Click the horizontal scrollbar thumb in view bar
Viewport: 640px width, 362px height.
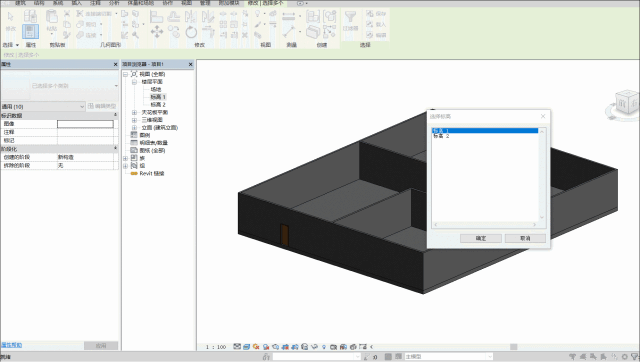point(513,347)
